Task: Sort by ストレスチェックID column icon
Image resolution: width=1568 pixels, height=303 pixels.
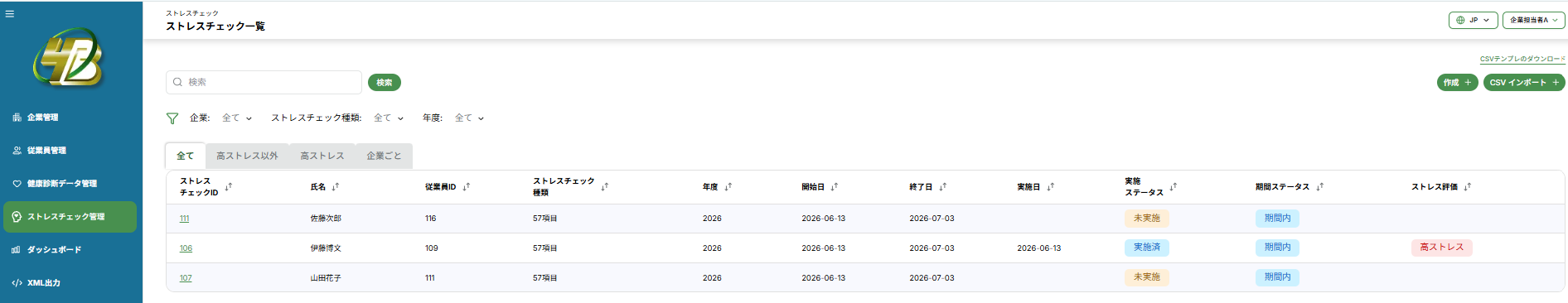Action: [229, 187]
